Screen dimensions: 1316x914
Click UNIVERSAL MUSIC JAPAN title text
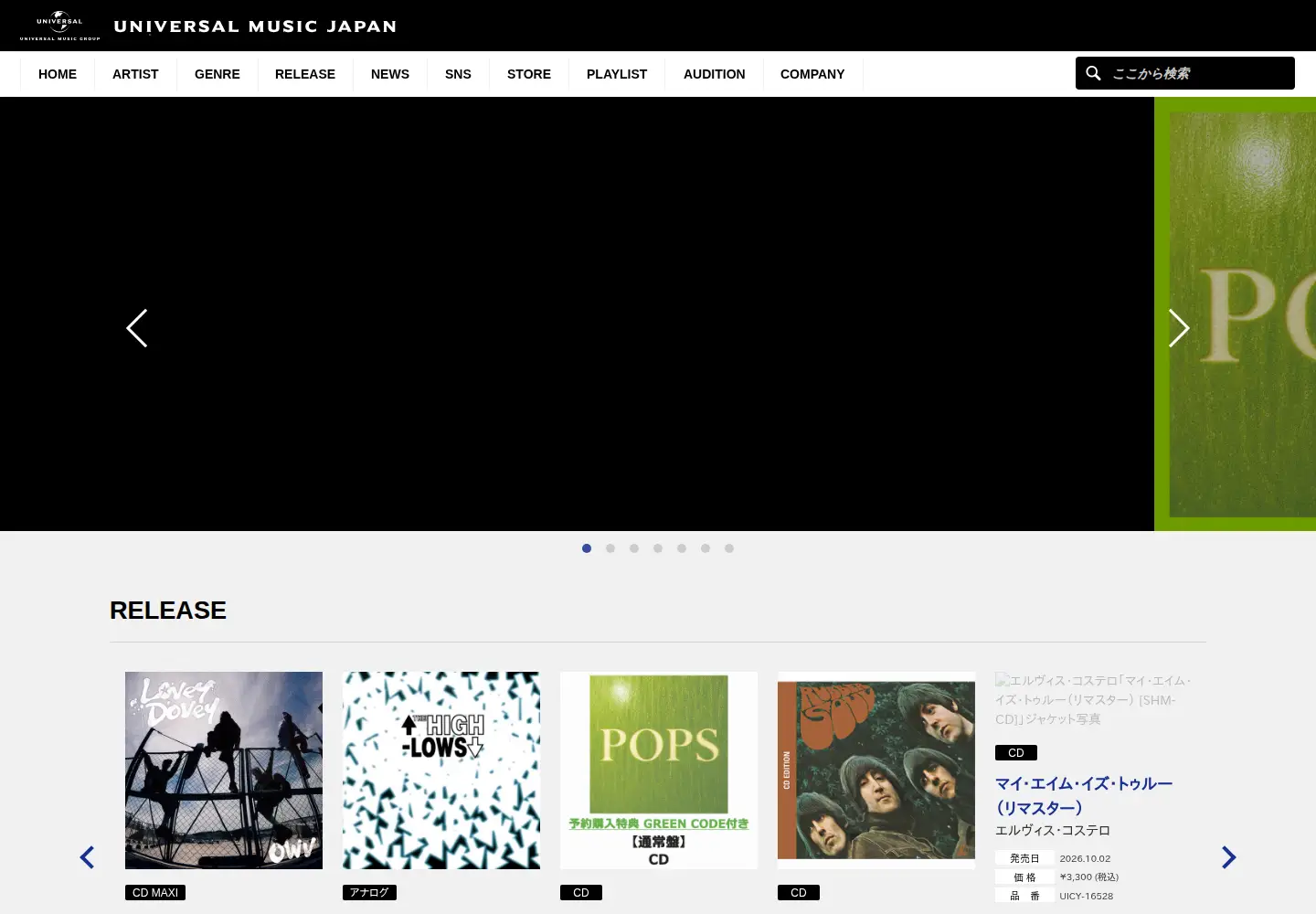point(255,27)
